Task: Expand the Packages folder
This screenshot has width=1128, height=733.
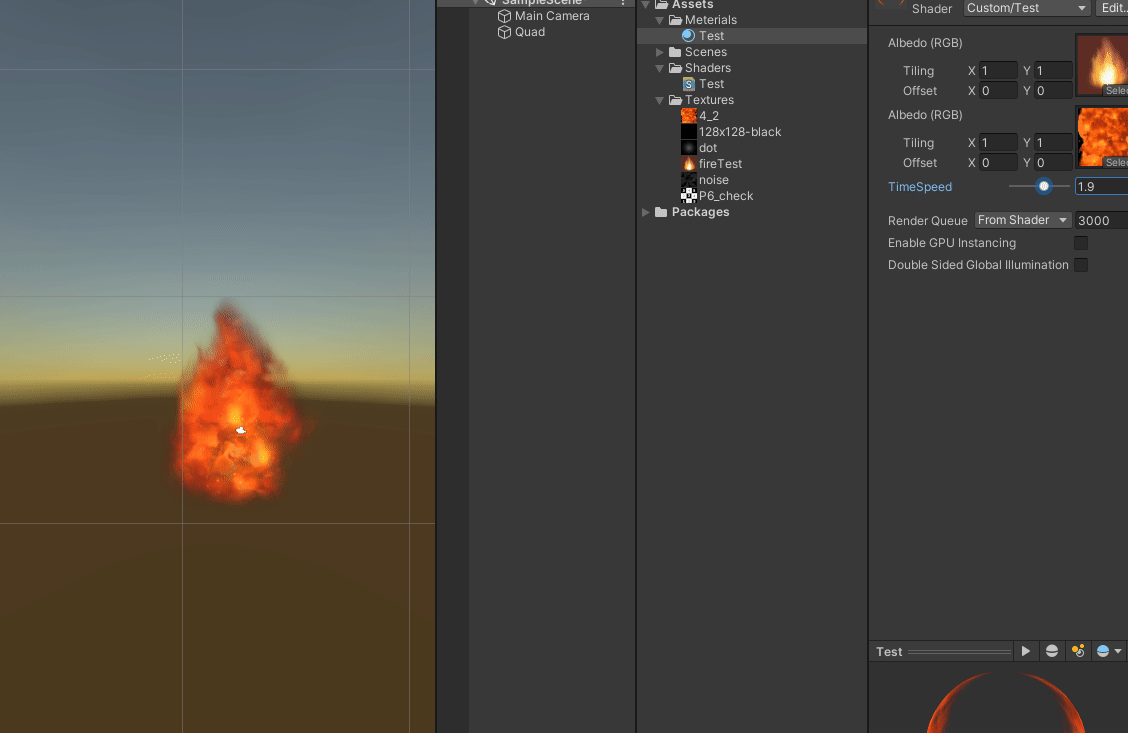Action: coord(646,212)
